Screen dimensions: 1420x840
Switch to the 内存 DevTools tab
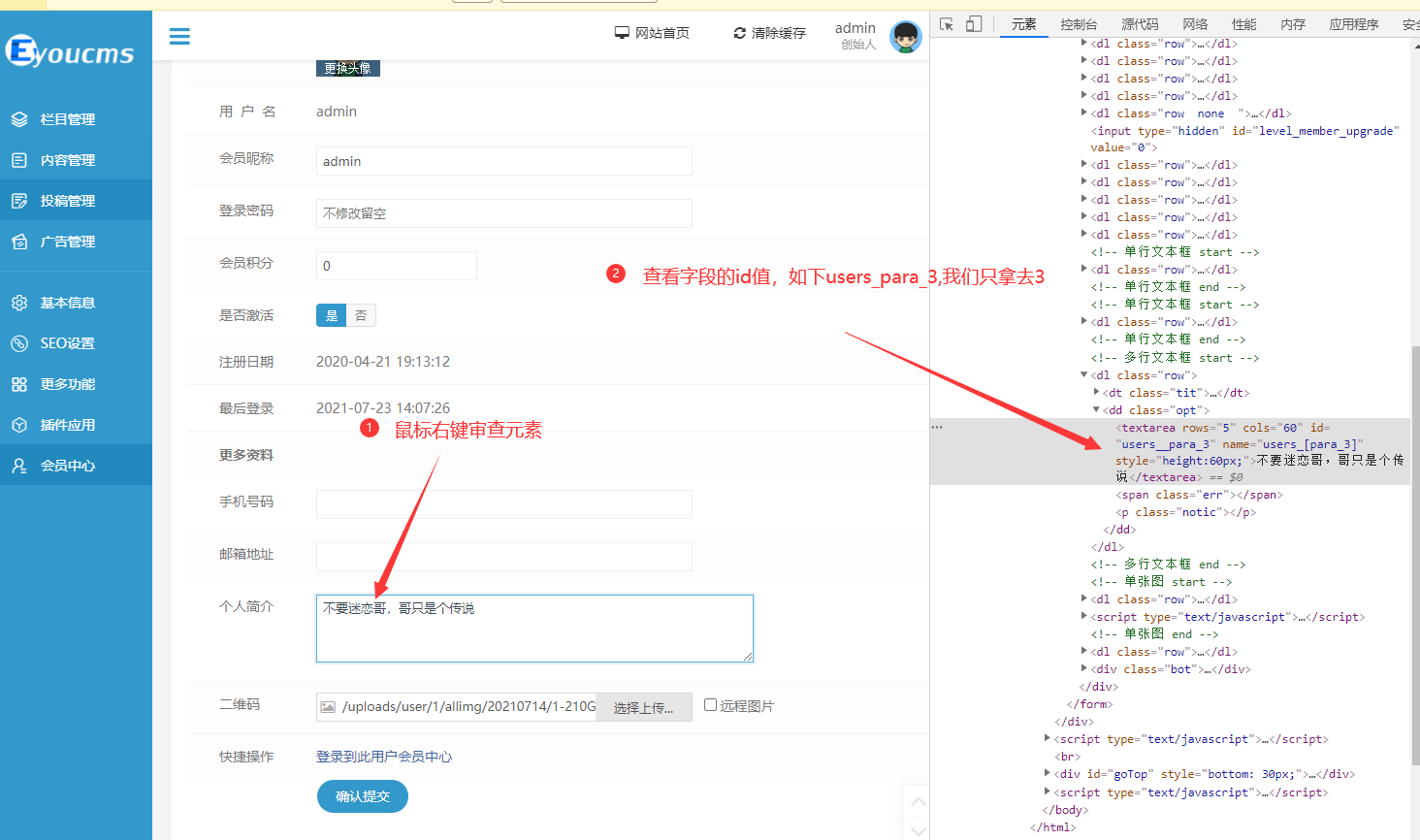[1293, 24]
